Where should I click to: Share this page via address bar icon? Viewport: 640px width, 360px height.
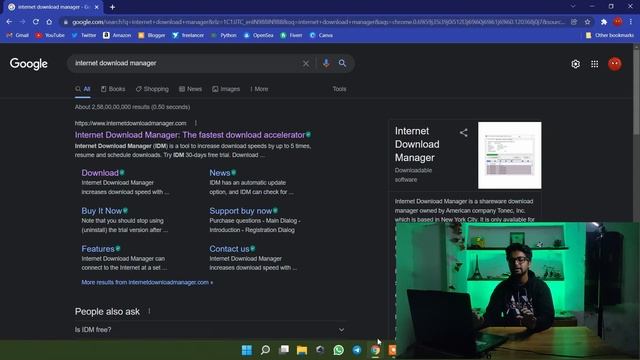(573, 22)
